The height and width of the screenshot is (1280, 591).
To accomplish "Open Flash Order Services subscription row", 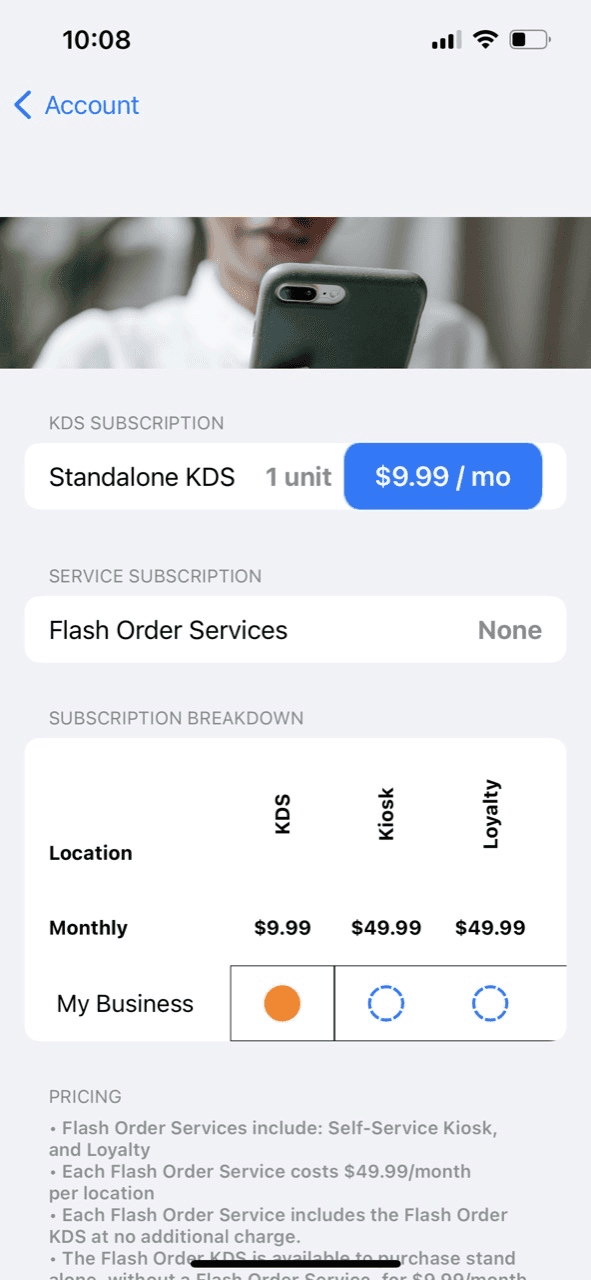I will 295,630.
